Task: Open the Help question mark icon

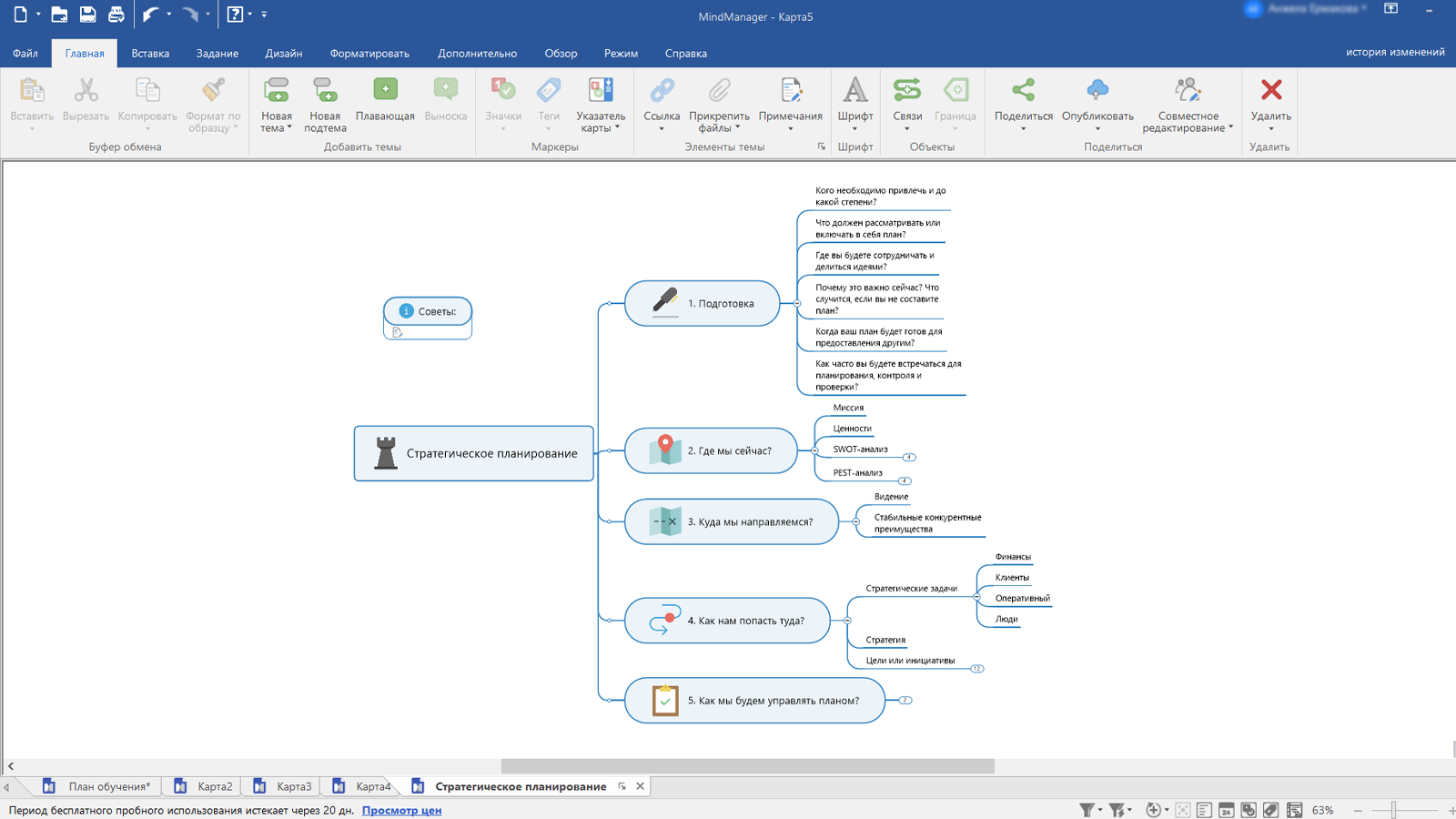Action: [x=235, y=15]
